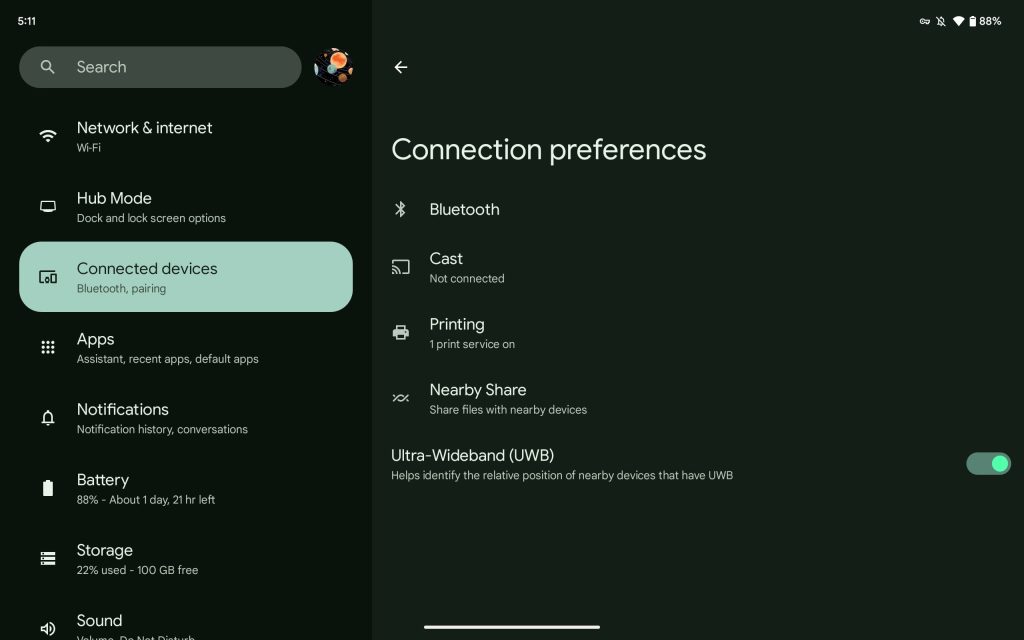Open Printing with 1 print service on
The height and width of the screenshot is (640, 1024).
pos(472,333)
